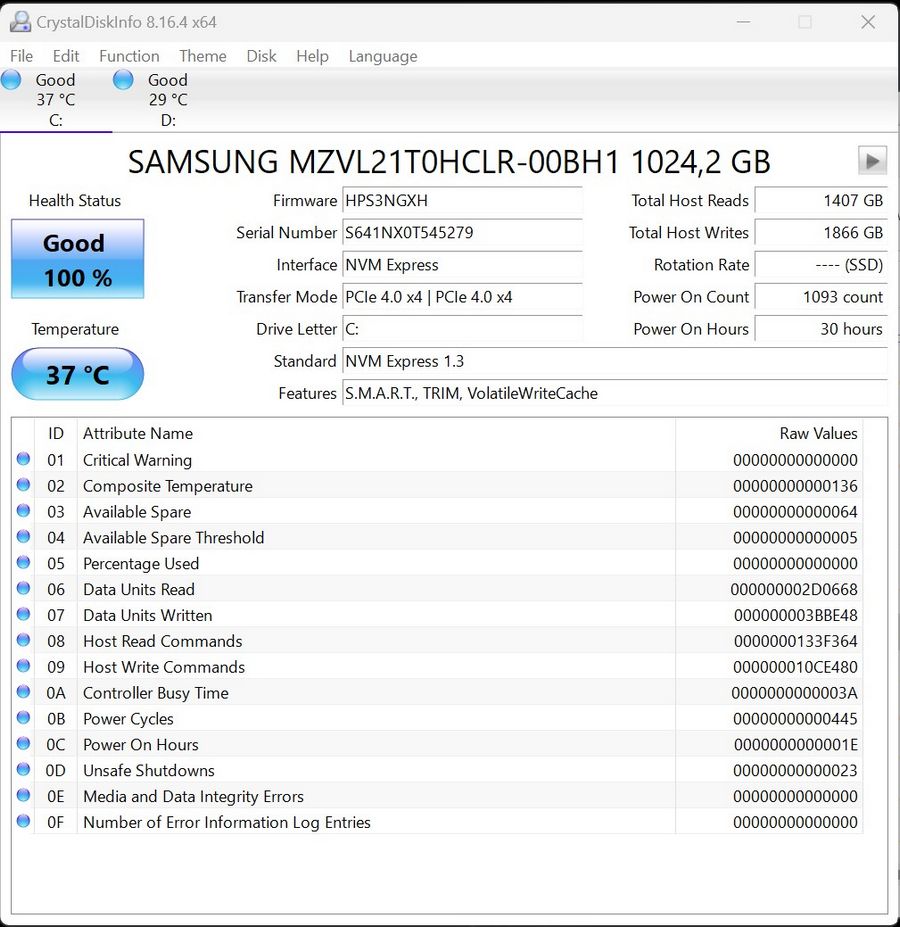Click the Total Host Writes value 1866 GB

pos(821,232)
